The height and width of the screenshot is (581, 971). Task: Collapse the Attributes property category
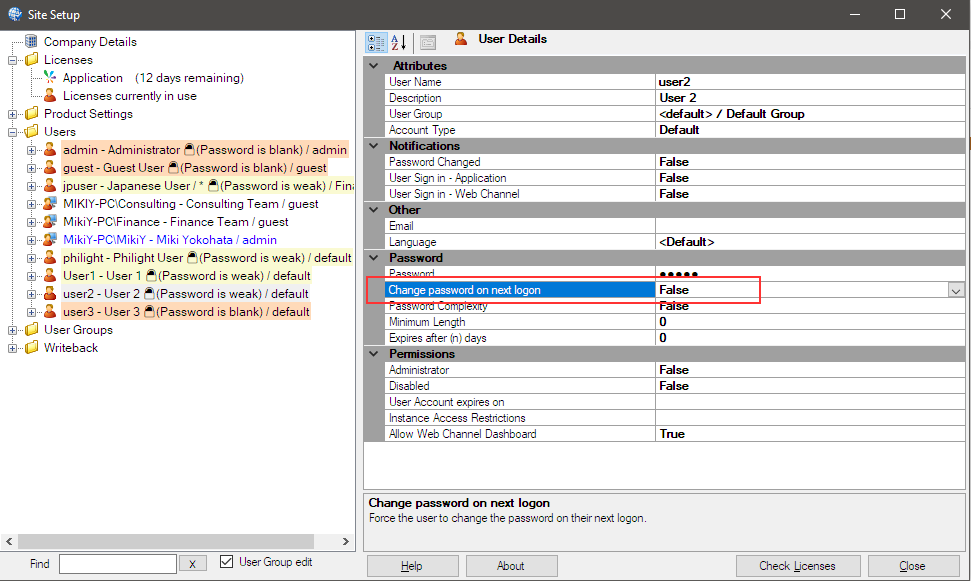373,65
